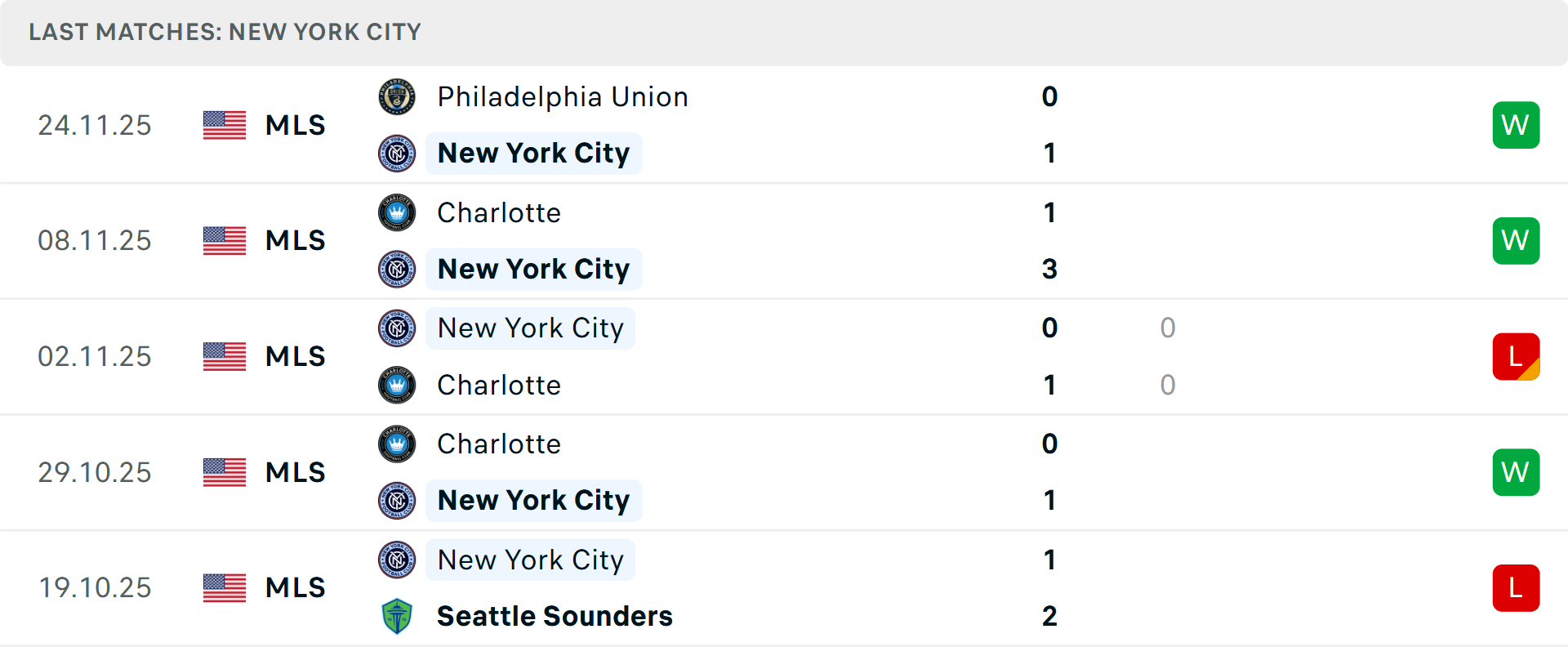Open Charlotte team link in 29.10.25 match
Screen dimensions: 1568x647
click(x=499, y=444)
